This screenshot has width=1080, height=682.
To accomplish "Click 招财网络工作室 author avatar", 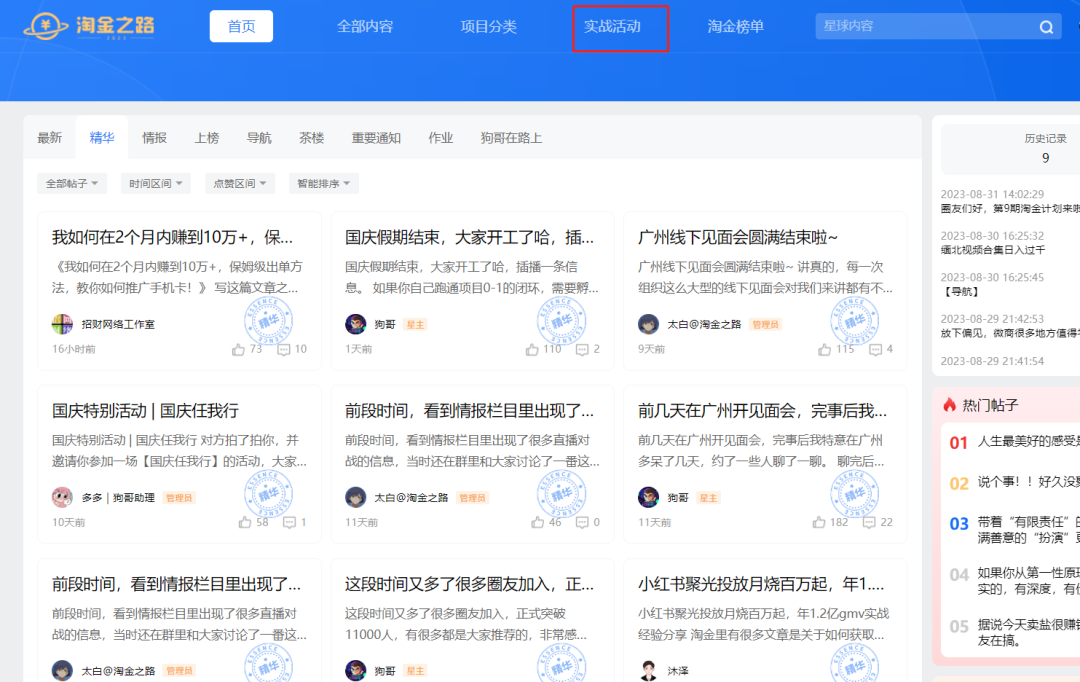I will coord(62,324).
